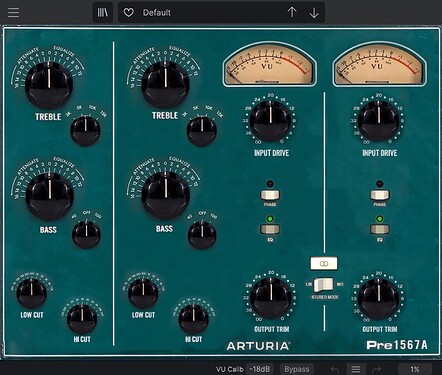Click the far-left Bass gain knob
The image size is (442, 375).
pos(49,196)
